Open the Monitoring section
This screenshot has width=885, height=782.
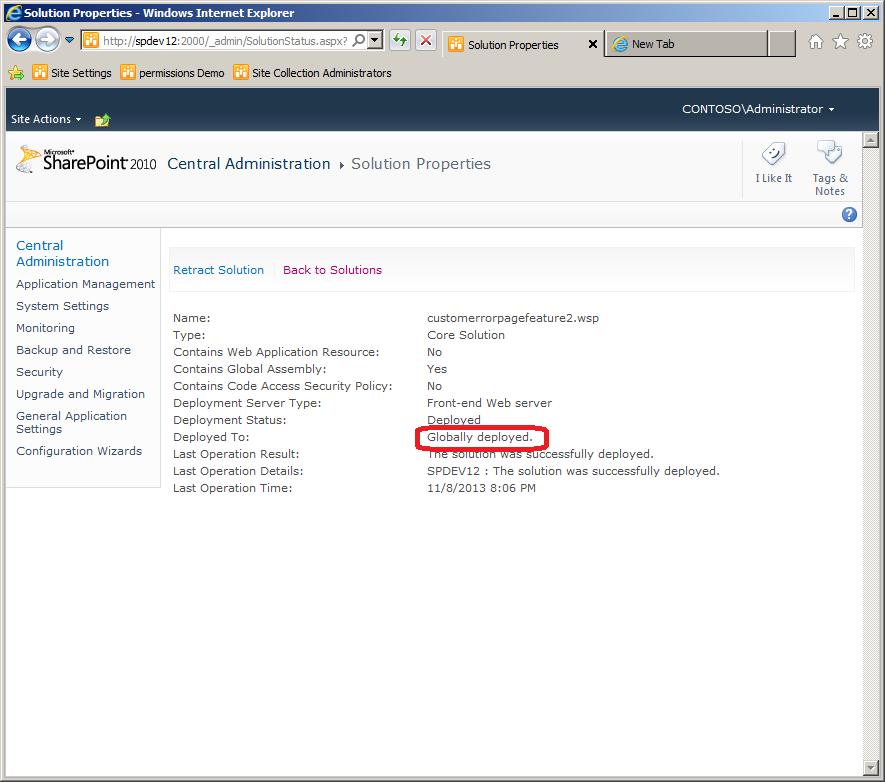coord(45,328)
